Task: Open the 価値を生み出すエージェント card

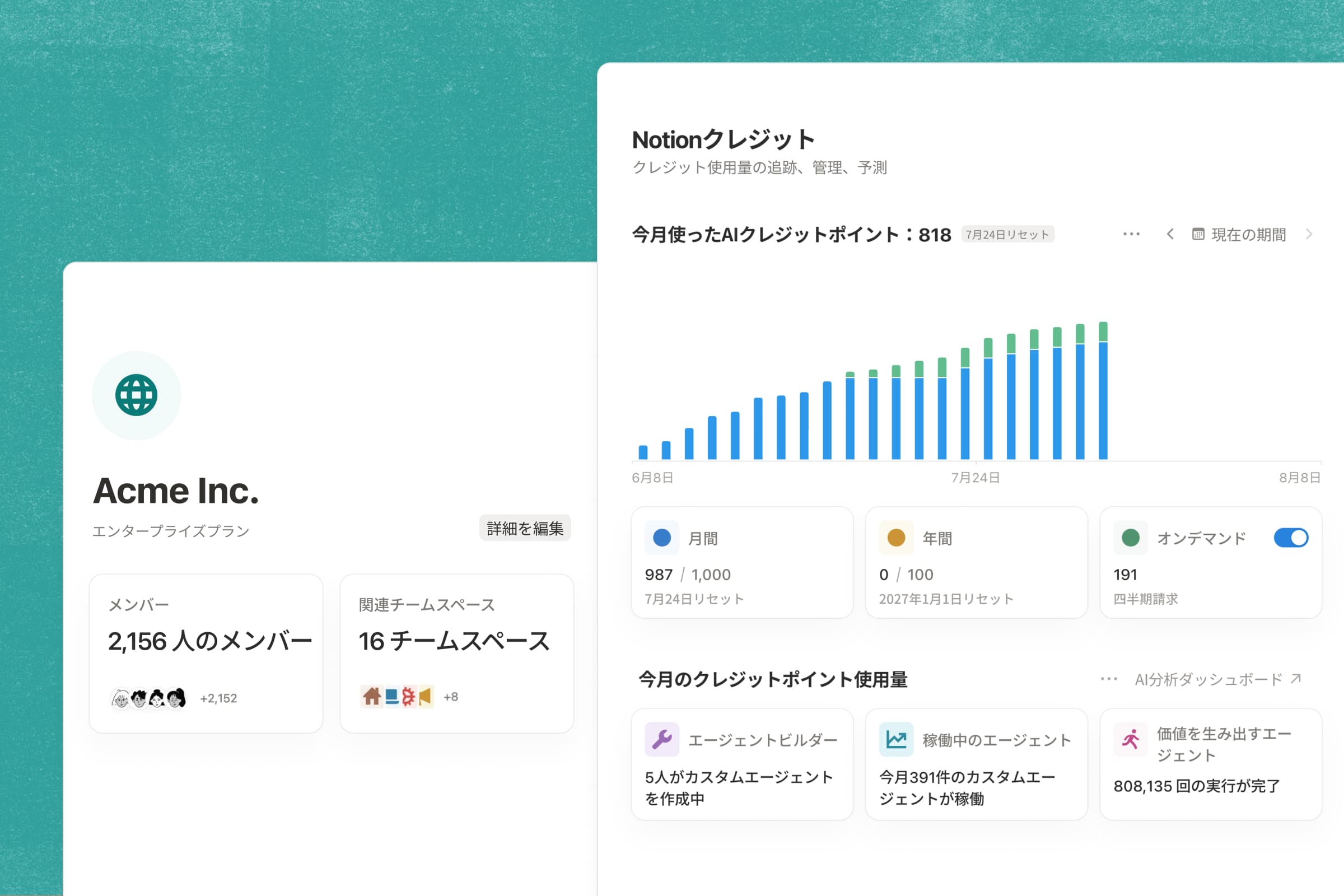Action: click(x=1211, y=764)
